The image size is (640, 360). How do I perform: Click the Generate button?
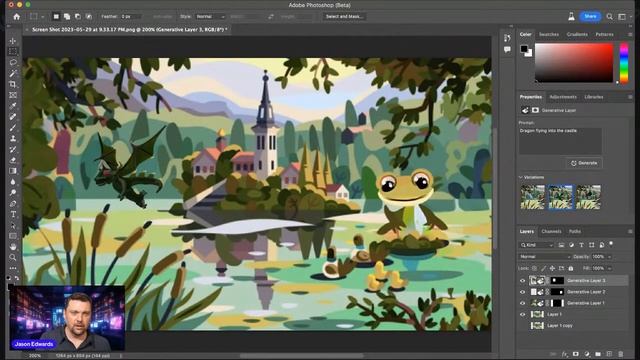click(584, 163)
